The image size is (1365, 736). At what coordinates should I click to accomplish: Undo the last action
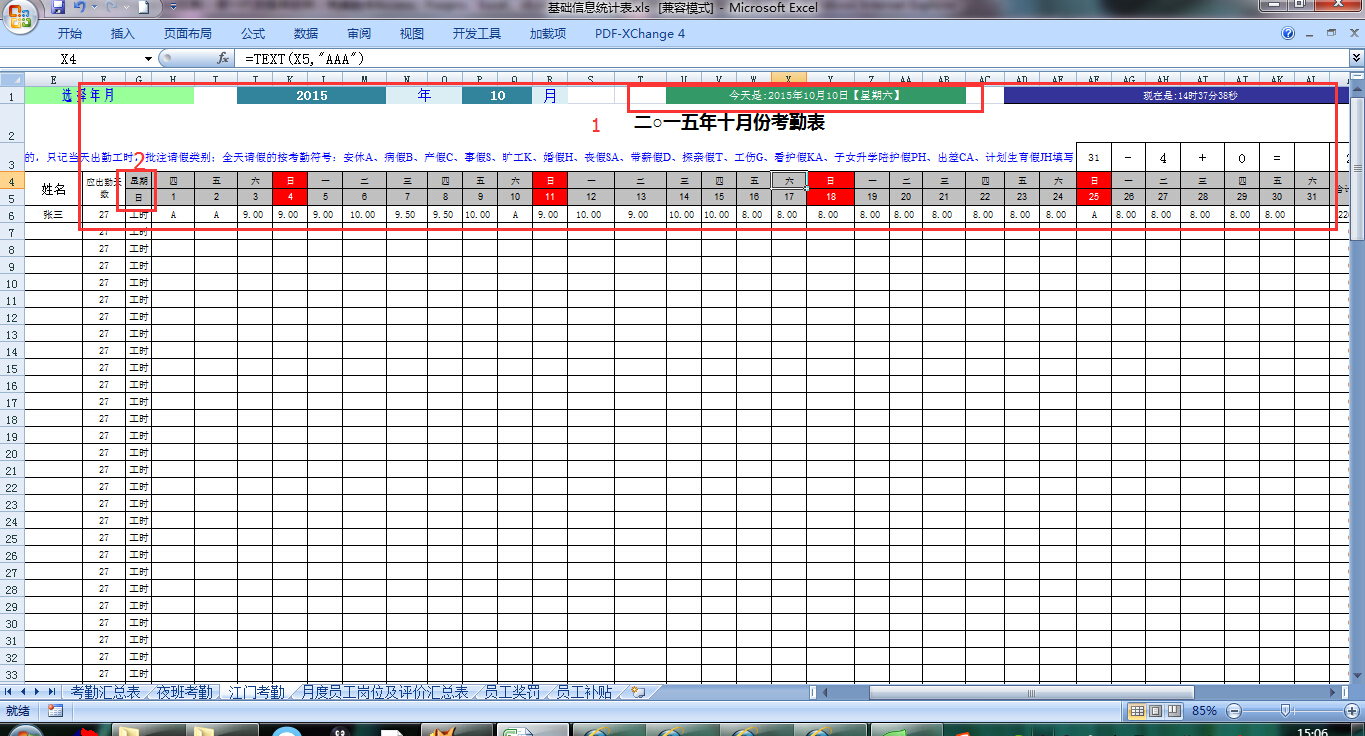(80, 8)
